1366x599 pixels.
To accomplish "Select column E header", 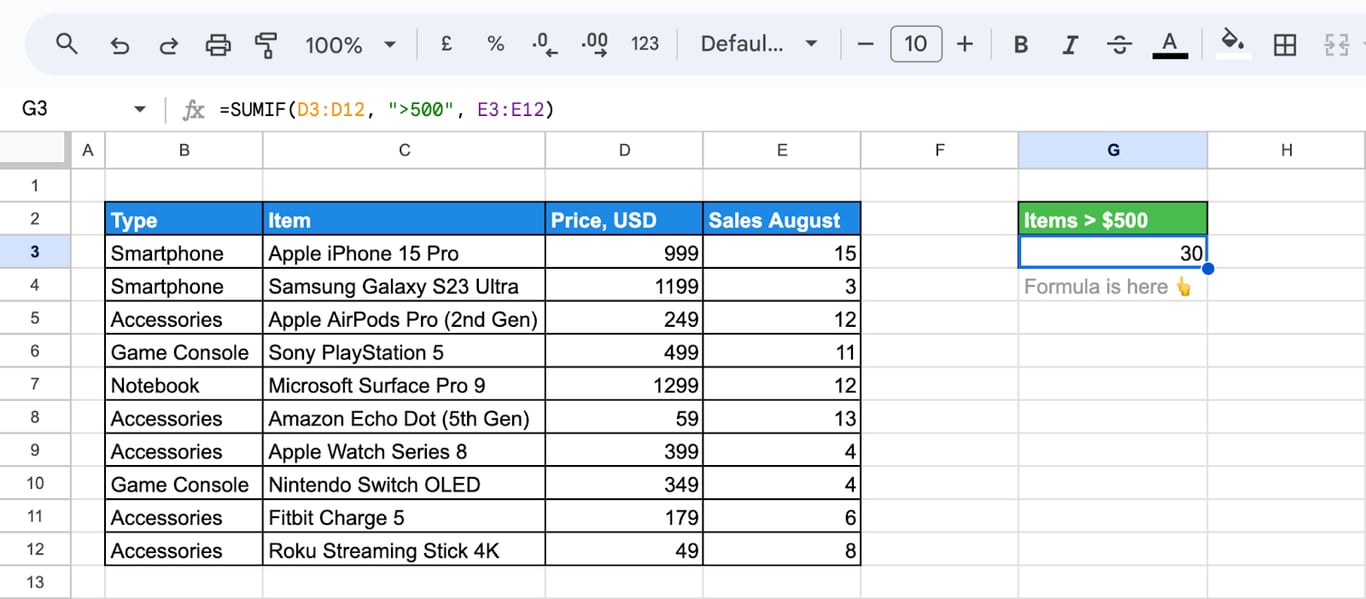I will point(782,150).
